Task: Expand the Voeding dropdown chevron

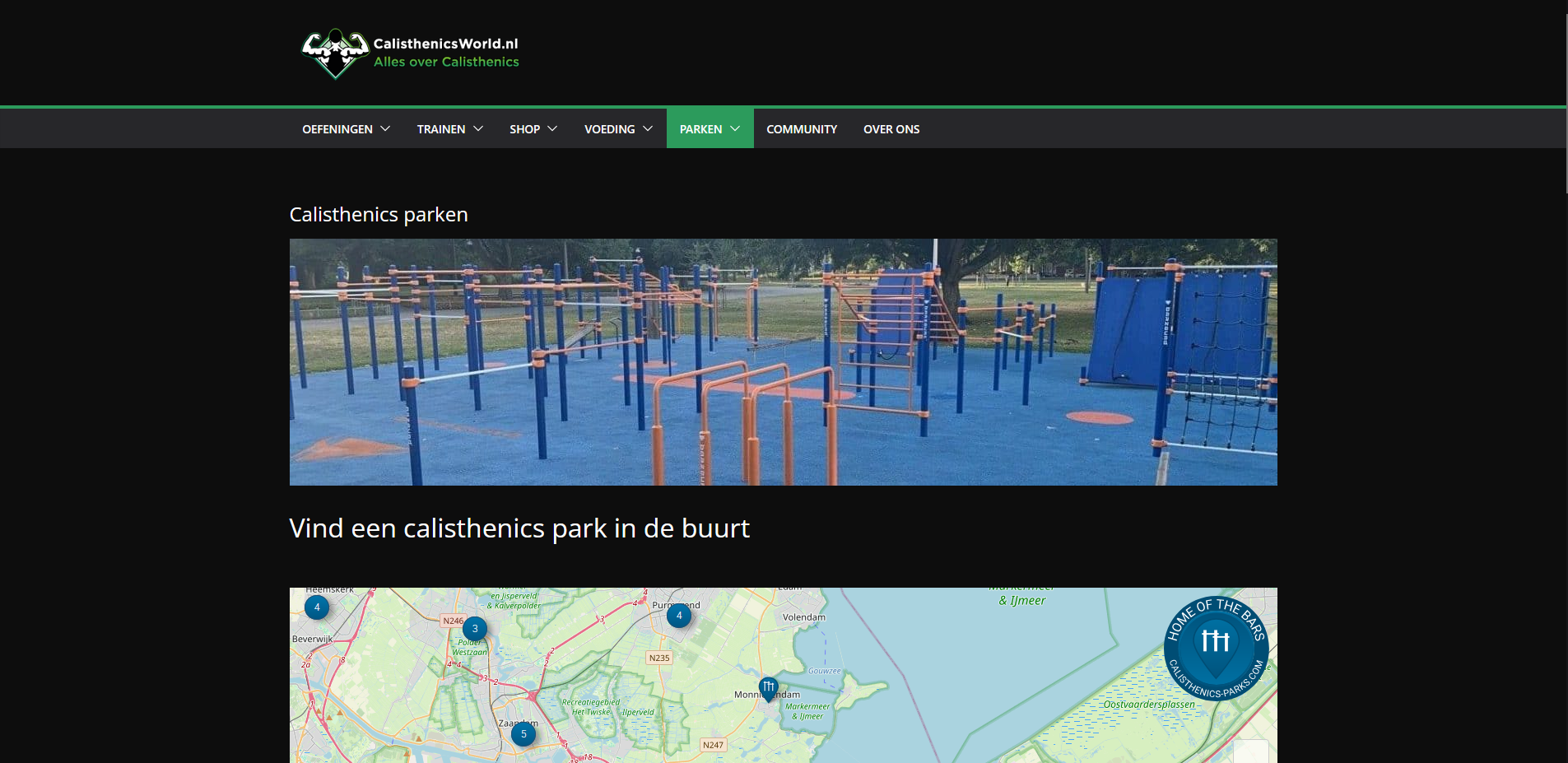Action: [648, 128]
